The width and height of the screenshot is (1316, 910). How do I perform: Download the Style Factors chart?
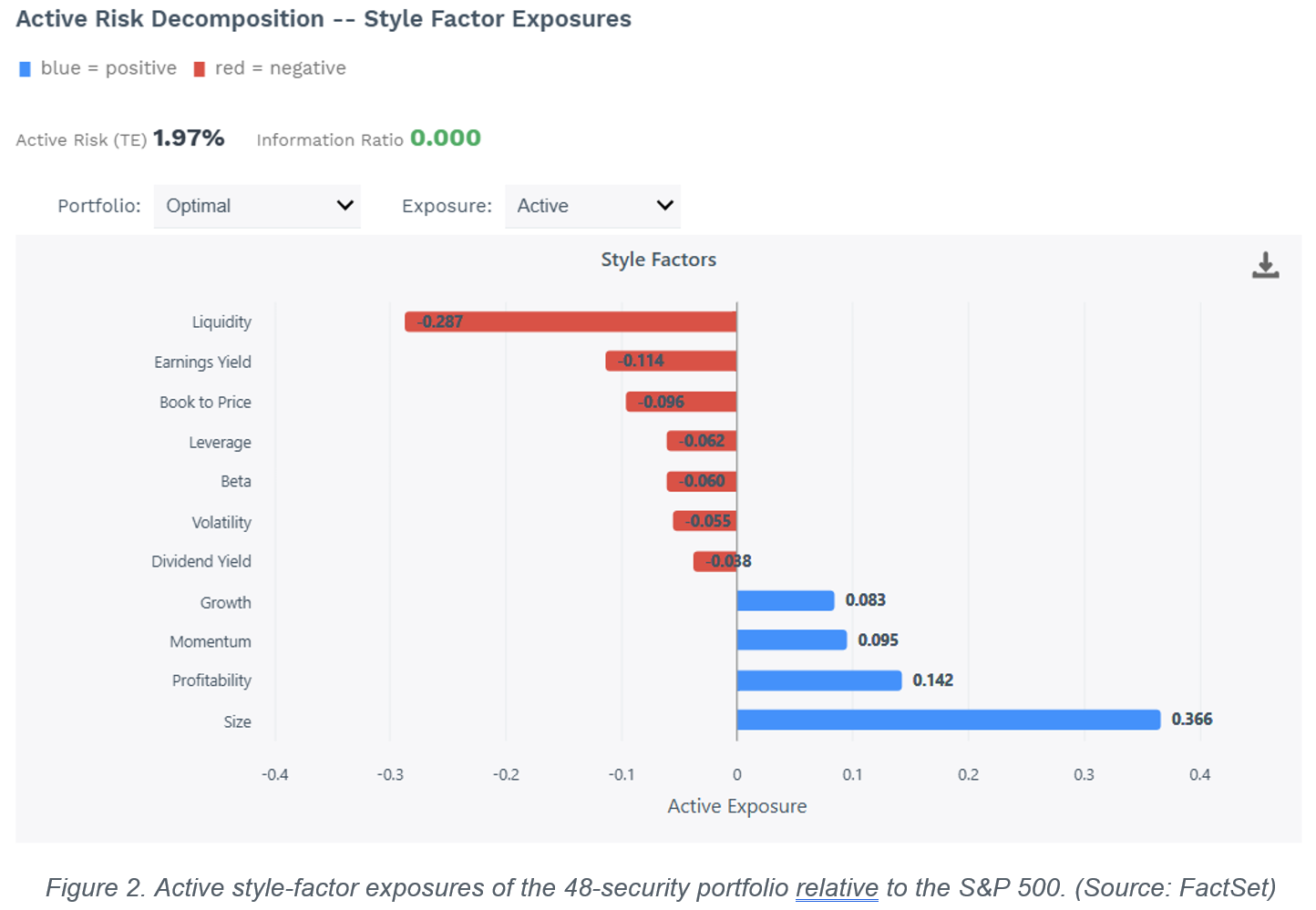coord(1265,265)
